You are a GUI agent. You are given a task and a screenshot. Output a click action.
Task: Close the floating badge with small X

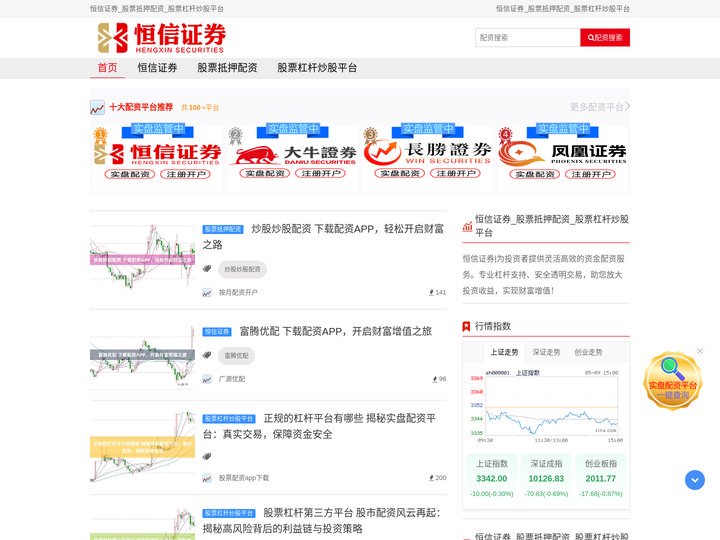click(700, 351)
